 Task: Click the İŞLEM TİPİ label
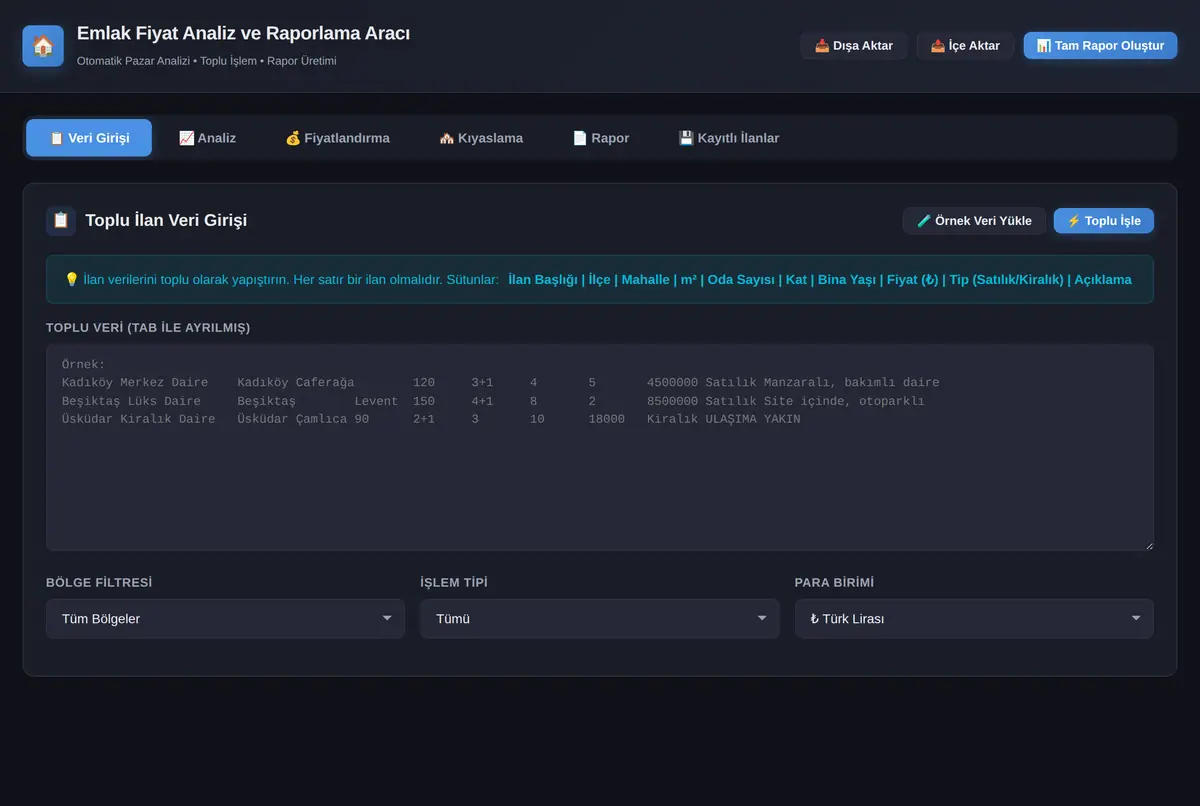click(x=454, y=583)
